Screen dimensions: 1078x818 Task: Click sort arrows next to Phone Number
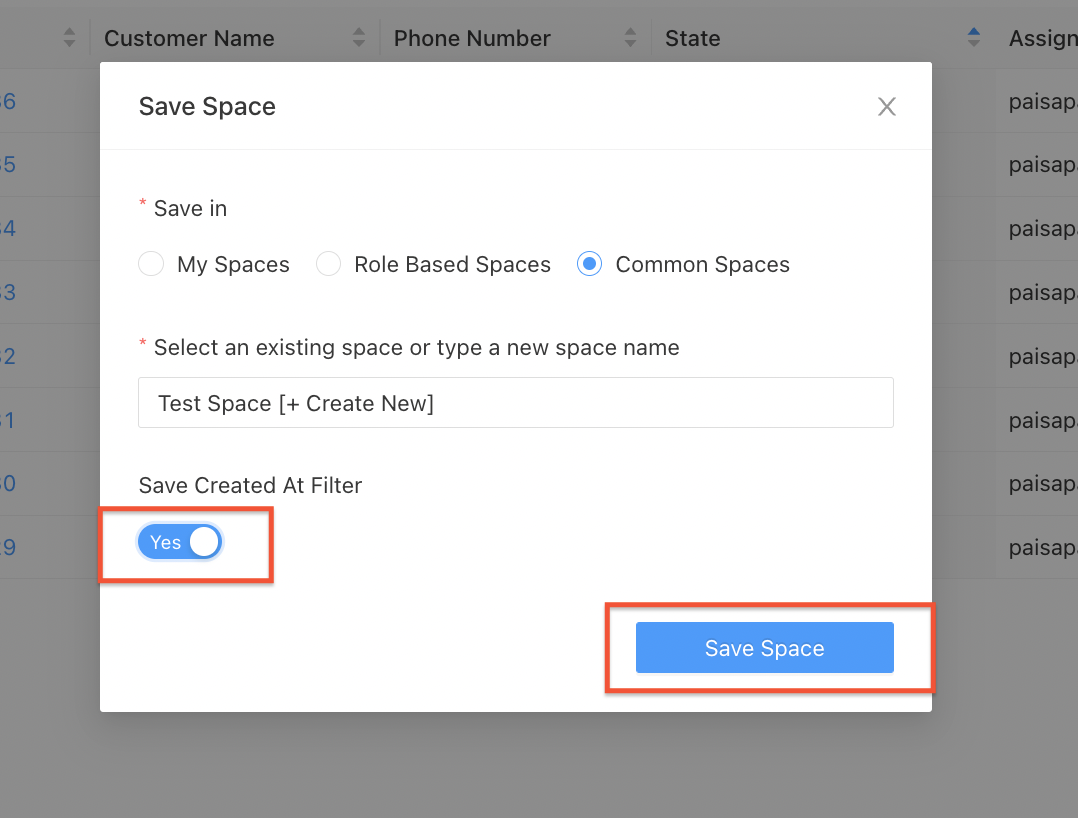tap(630, 38)
